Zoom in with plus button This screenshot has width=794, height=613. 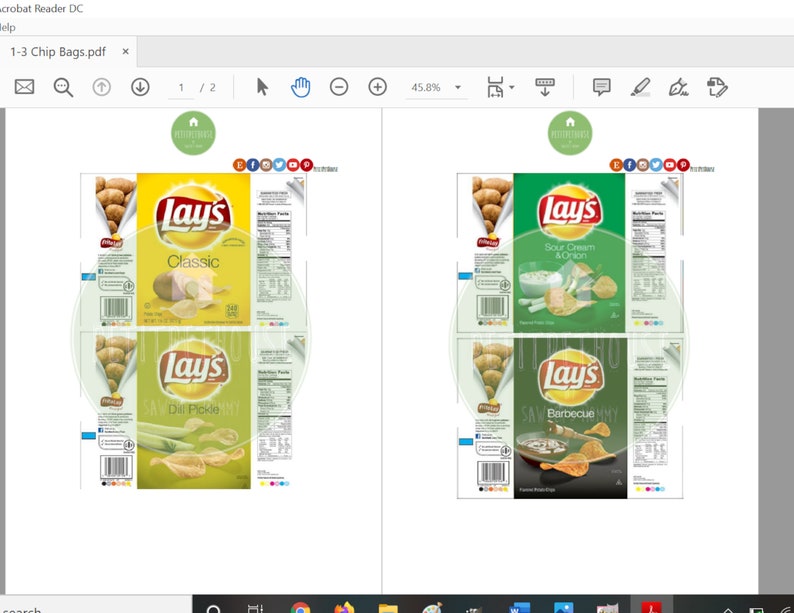[x=377, y=87]
